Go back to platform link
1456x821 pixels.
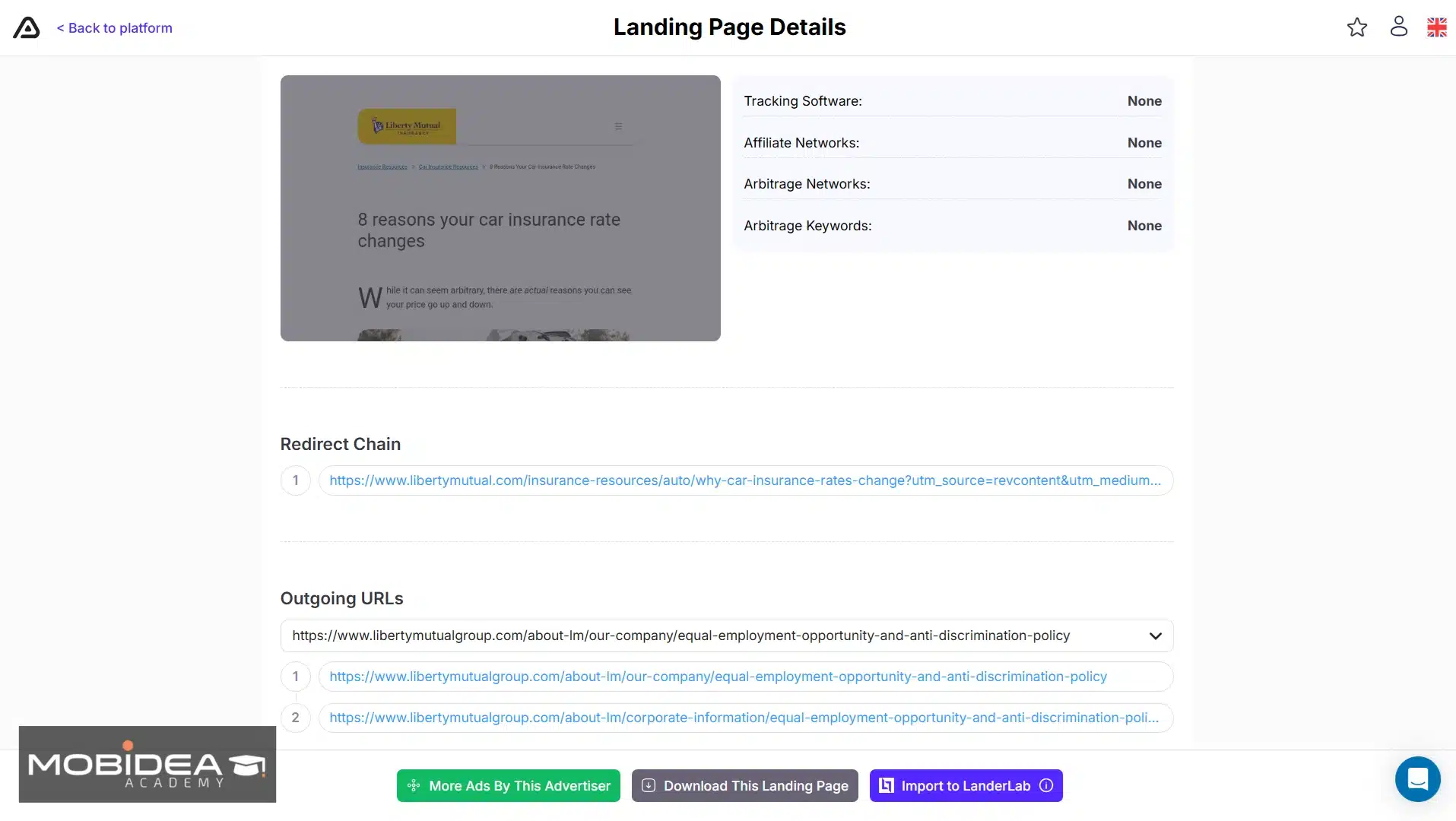115,28
